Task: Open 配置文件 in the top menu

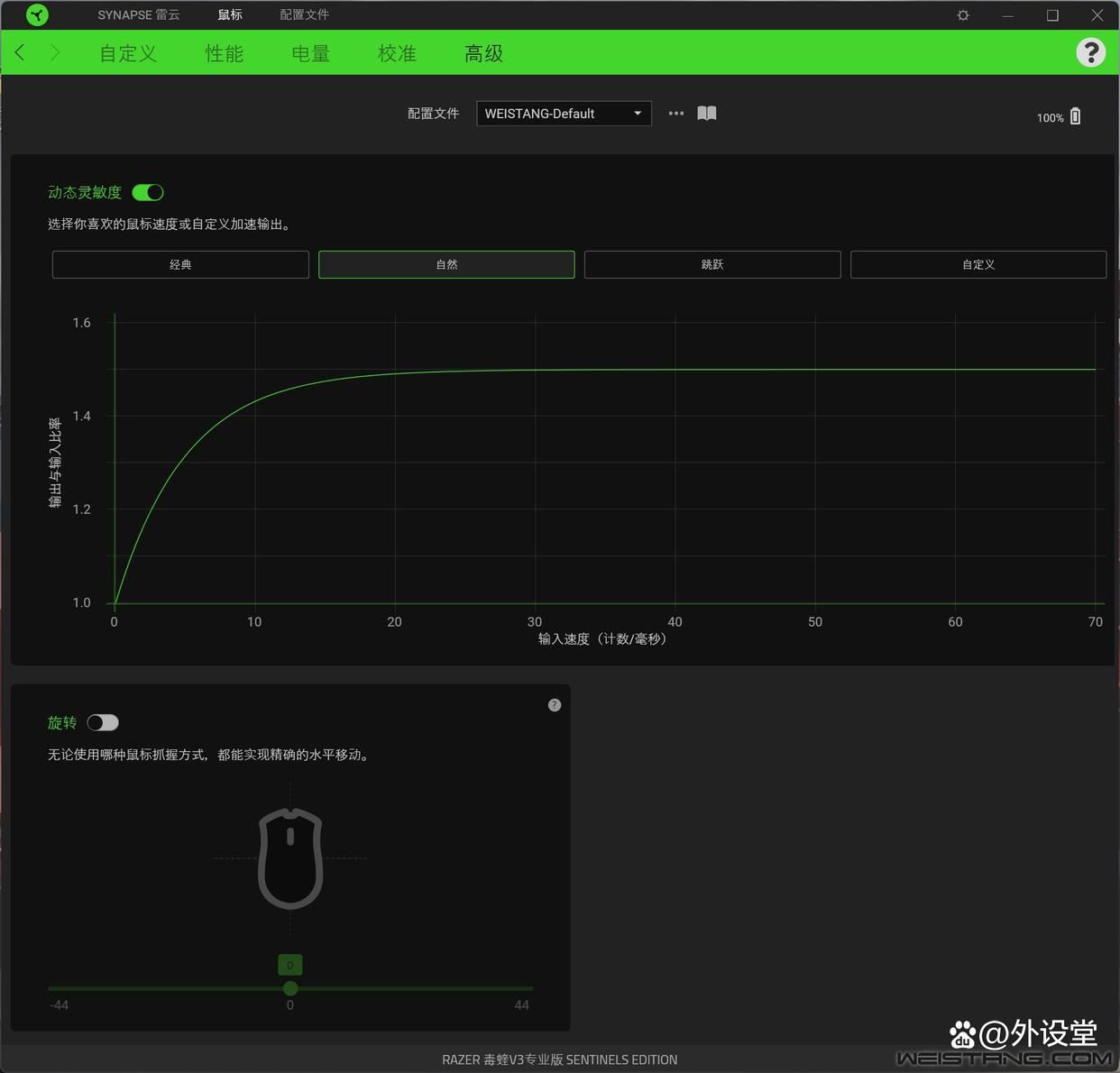Action: pos(304,15)
